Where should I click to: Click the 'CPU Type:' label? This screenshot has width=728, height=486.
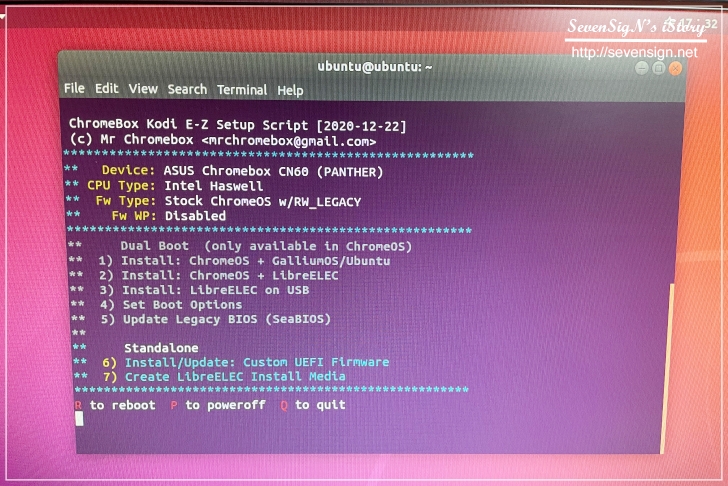click(x=121, y=185)
